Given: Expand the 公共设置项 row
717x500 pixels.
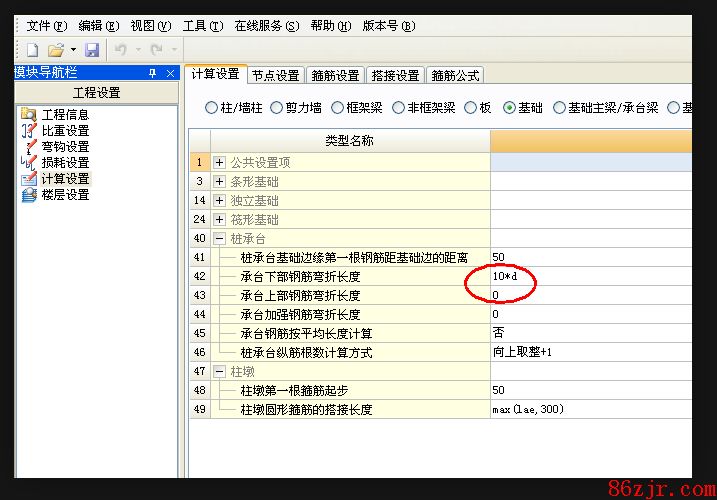Looking at the screenshot, I should 219,162.
